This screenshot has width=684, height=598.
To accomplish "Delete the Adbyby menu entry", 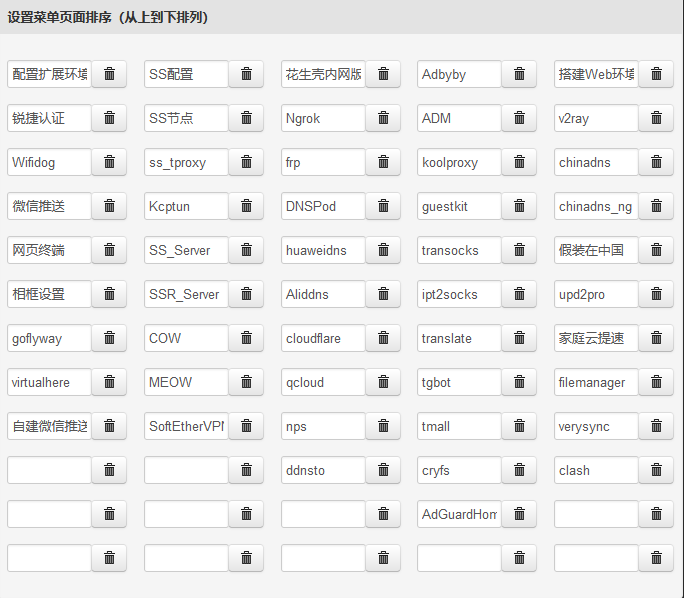I will [x=519, y=74].
